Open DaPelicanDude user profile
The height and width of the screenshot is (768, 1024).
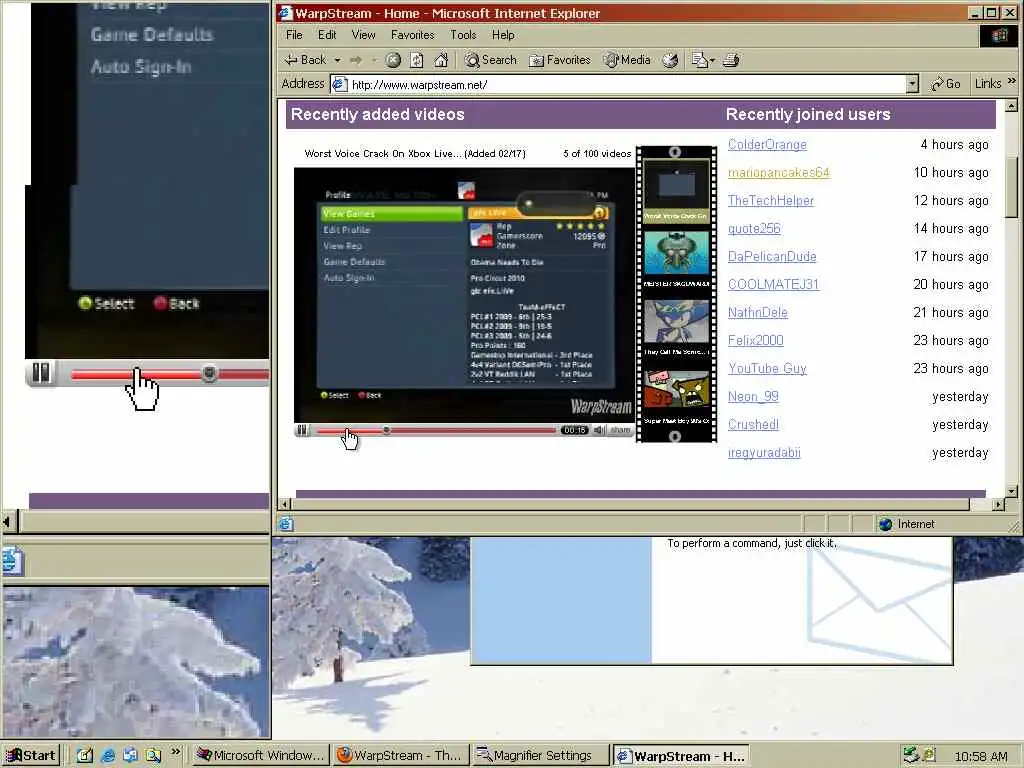(x=772, y=257)
